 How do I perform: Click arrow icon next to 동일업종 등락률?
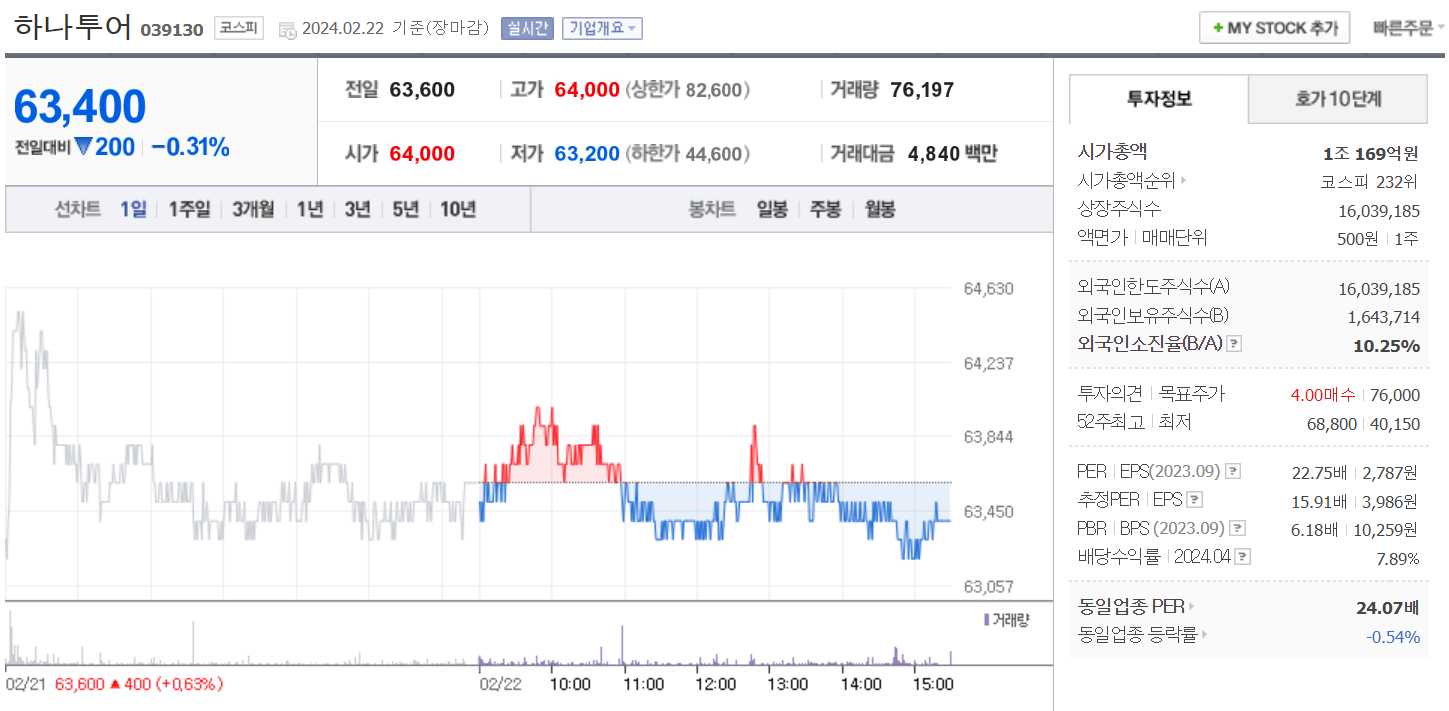coord(1205,634)
